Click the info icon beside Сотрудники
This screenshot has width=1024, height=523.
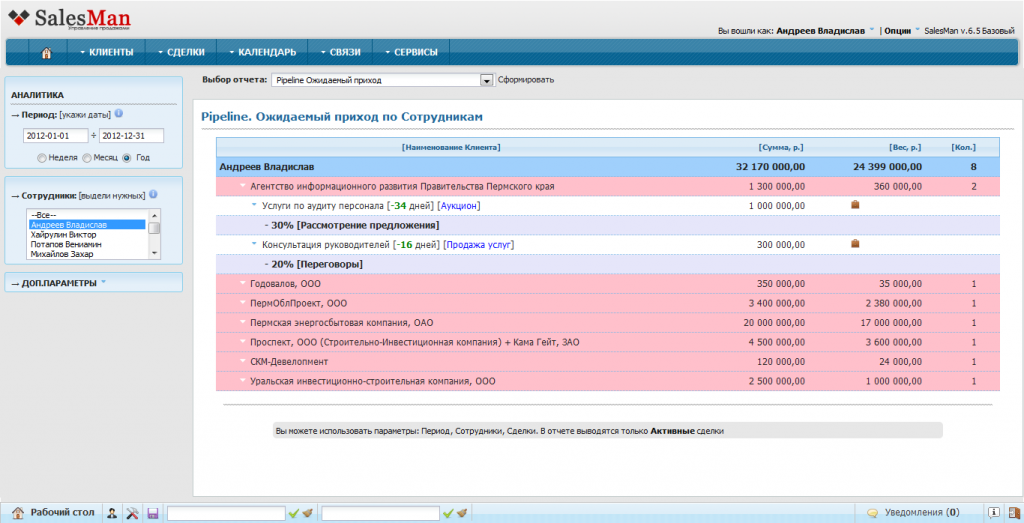153,194
